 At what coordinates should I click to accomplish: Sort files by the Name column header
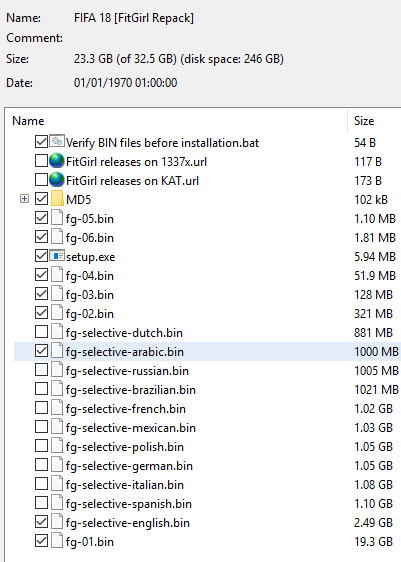pyautogui.click(x=176, y=121)
